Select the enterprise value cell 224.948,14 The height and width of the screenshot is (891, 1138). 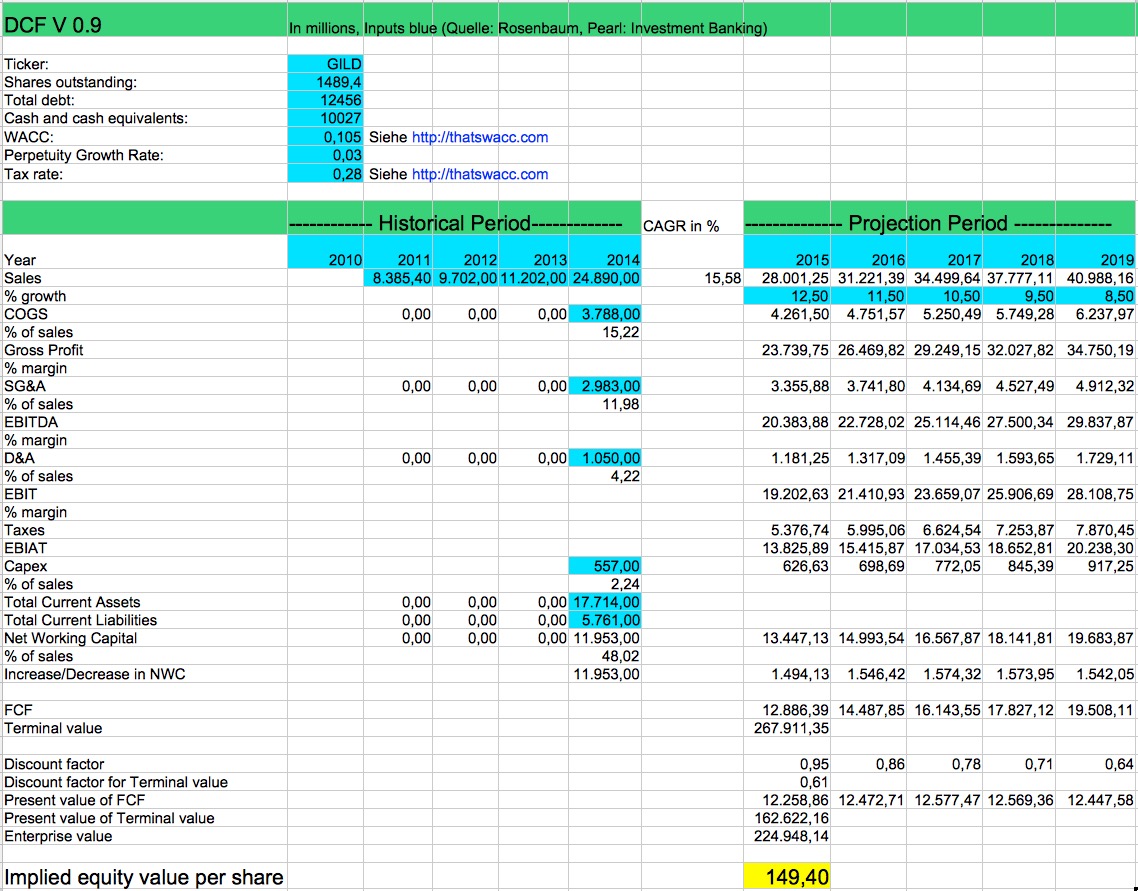click(x=787, y=836)
